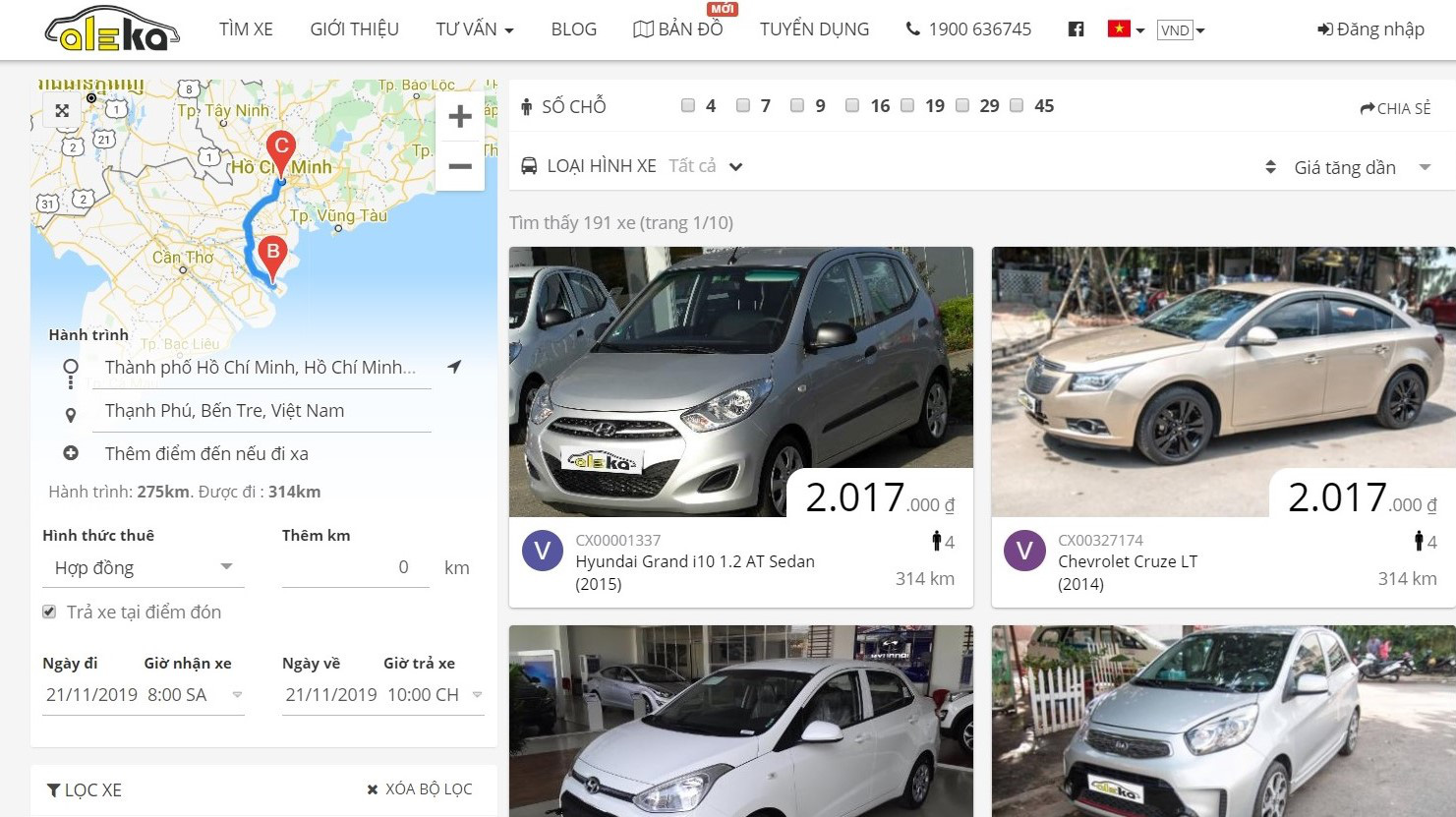The width and height of the screenshot is (1456, 817).
Task: Check the 29 seats checkbox
Action: click(x=962, y=105)
